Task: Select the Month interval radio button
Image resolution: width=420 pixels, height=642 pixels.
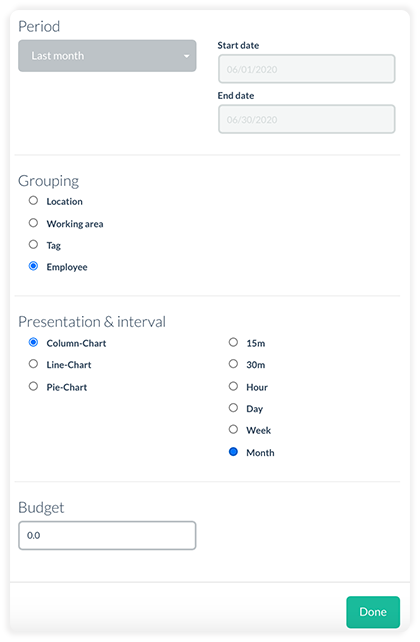Action: pyautogui.click(x=233, y=452)
